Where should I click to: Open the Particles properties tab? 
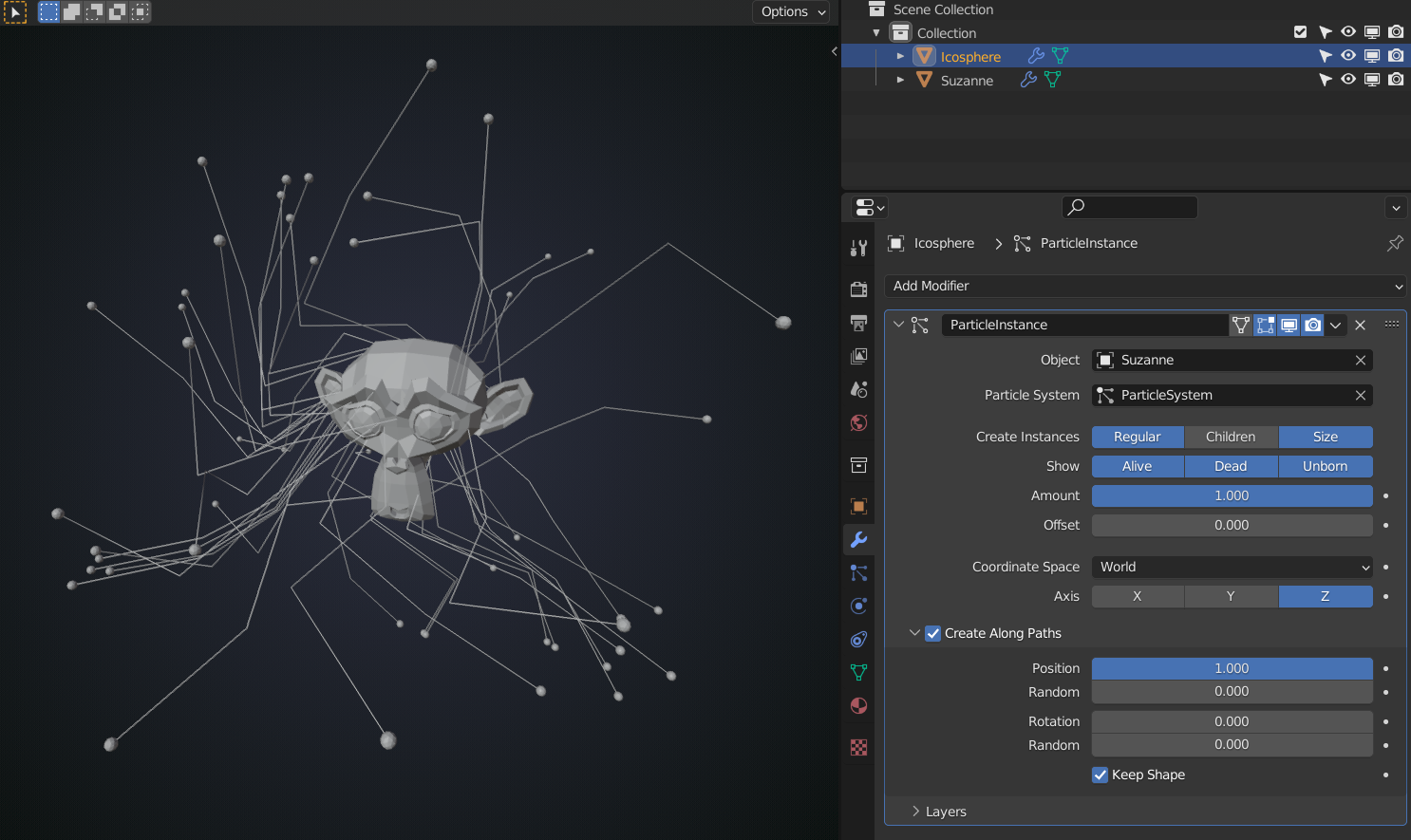tap(858, 572)
